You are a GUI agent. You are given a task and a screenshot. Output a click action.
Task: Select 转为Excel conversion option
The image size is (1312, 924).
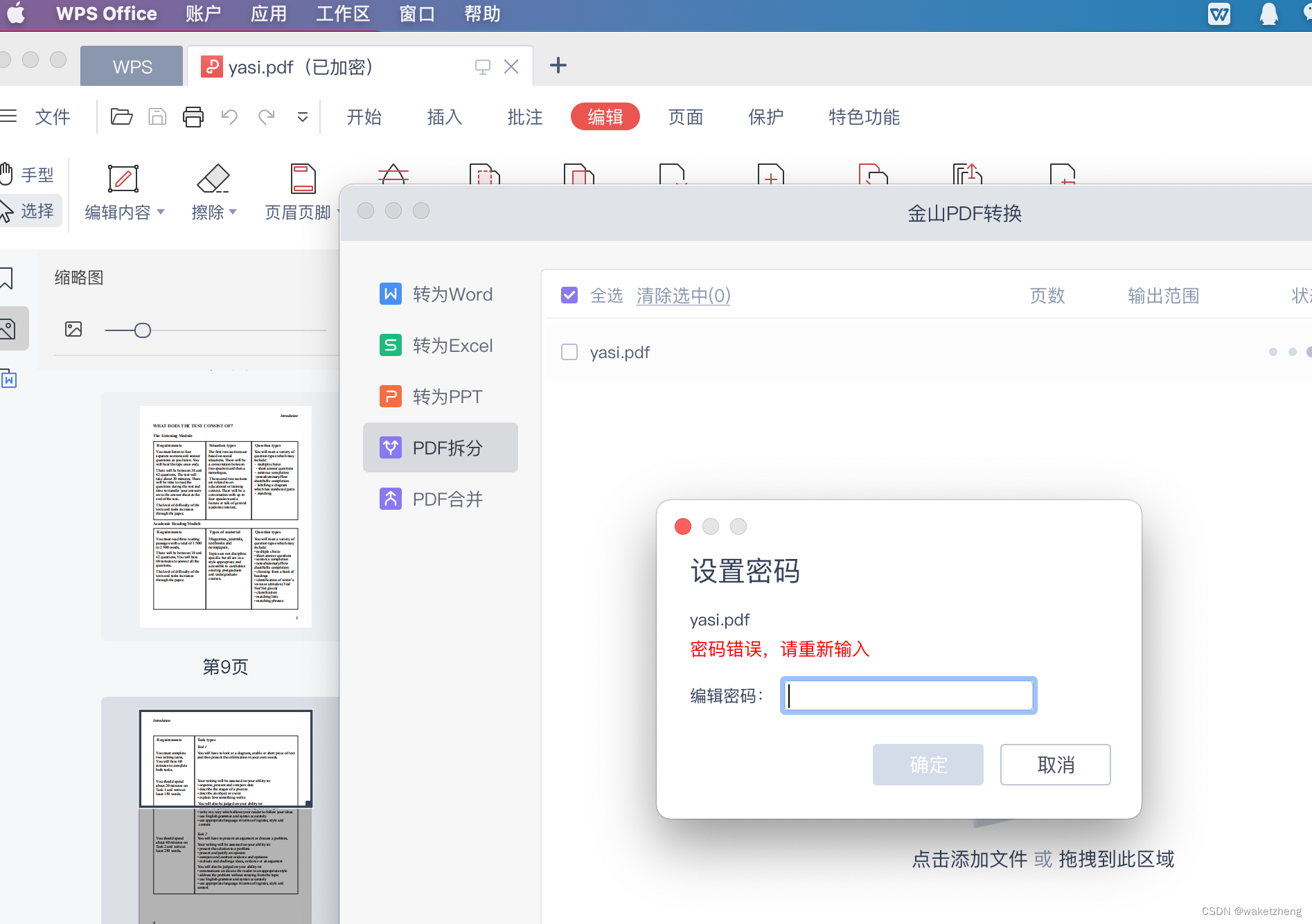point(441,346)
